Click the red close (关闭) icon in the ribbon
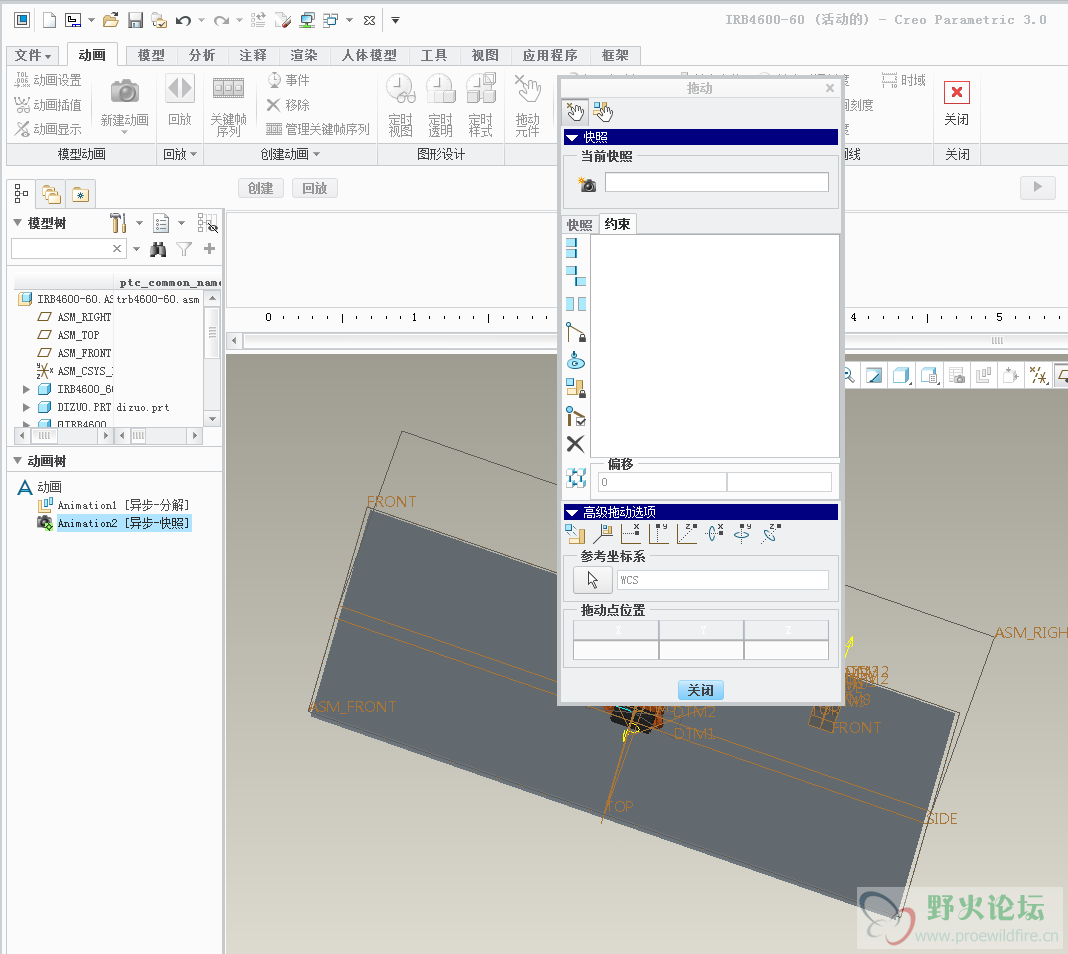This screenshot has height=954, width=1068. click(956, 92)
